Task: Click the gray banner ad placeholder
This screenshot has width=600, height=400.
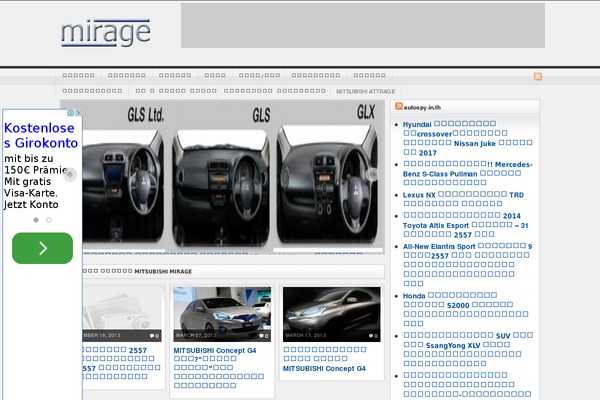Action: tap(363, 26)
